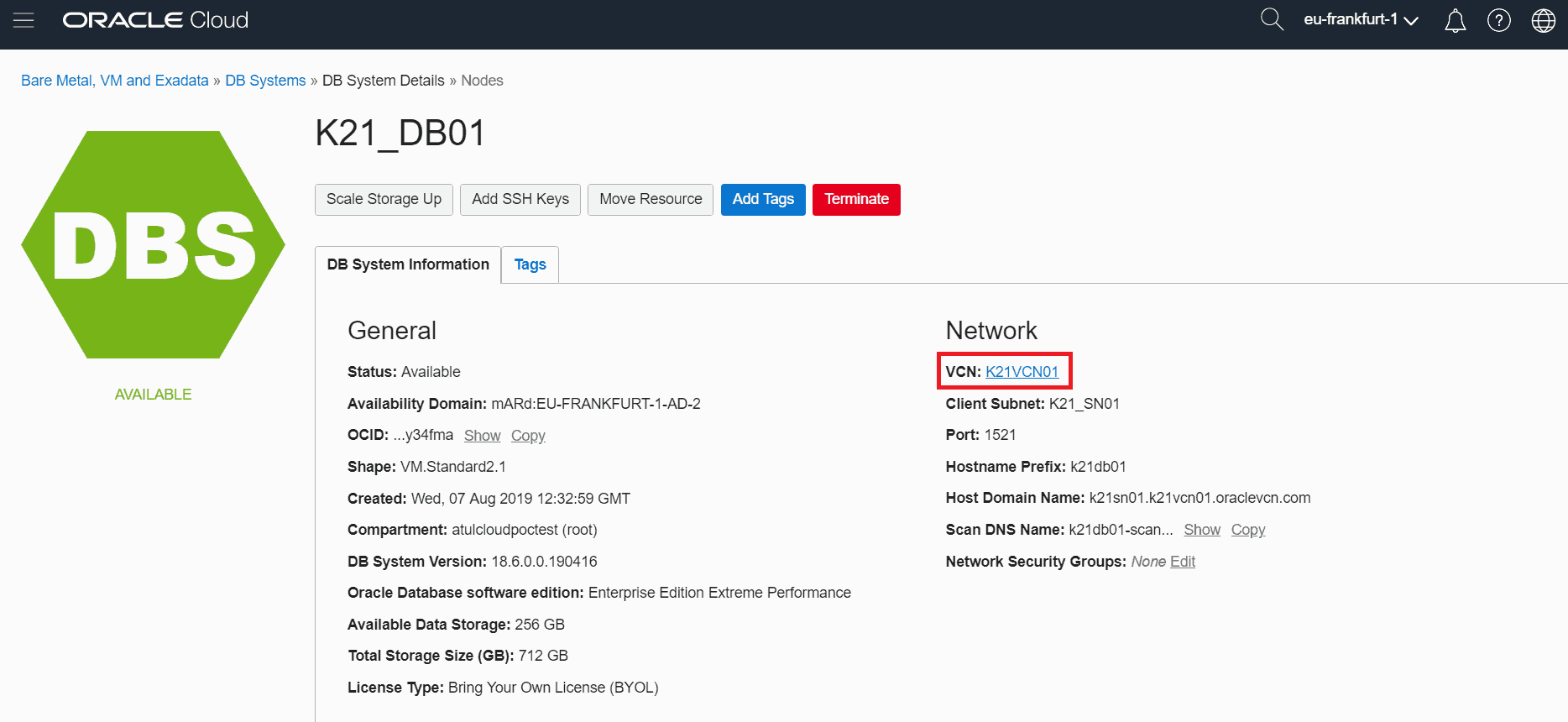Screen dimensions: 1568x722
Task: Click the Network section heading
Action: 991,331
